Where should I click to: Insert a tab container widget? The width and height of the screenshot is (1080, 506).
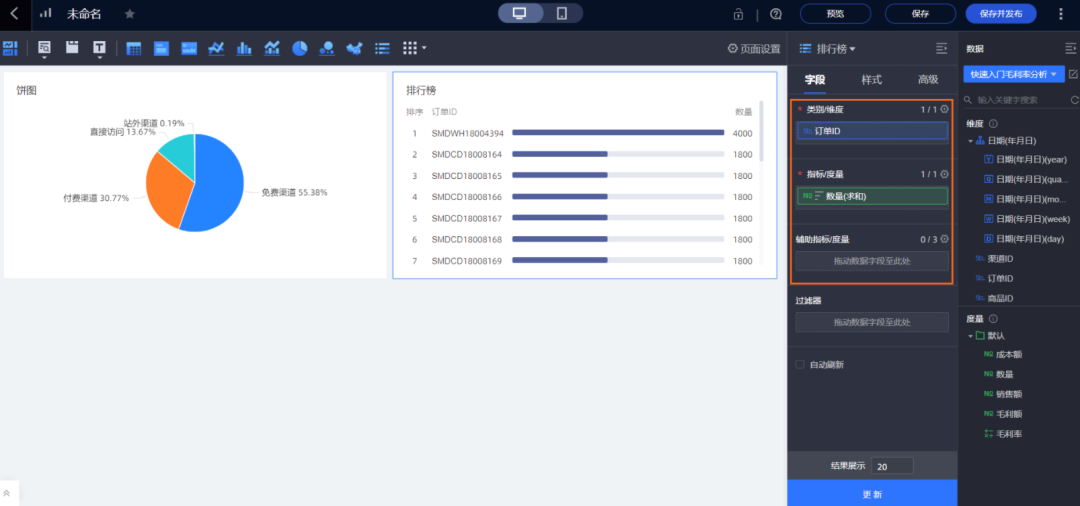[x=72, y=48]
